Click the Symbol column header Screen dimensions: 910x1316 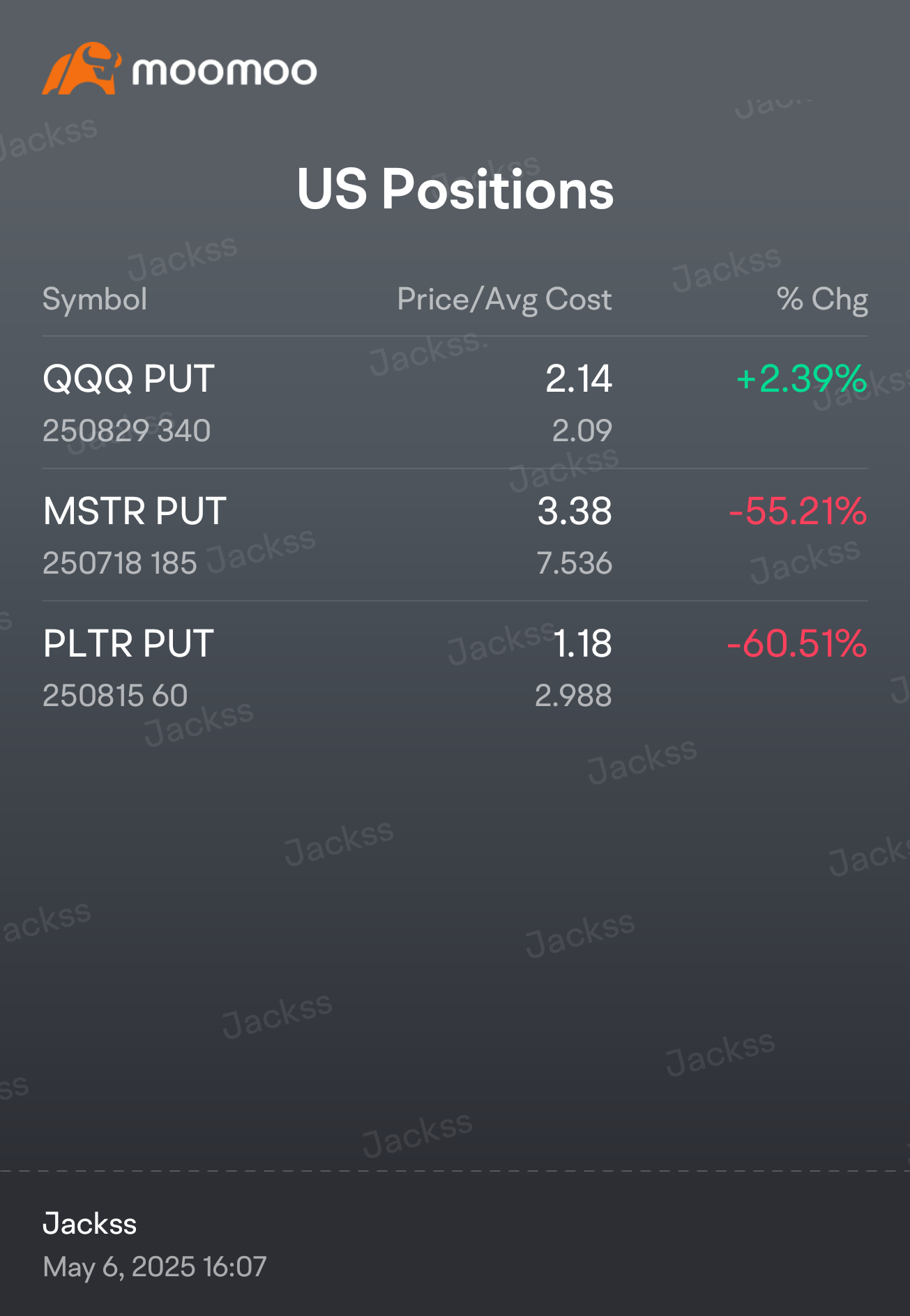[95, 299]
